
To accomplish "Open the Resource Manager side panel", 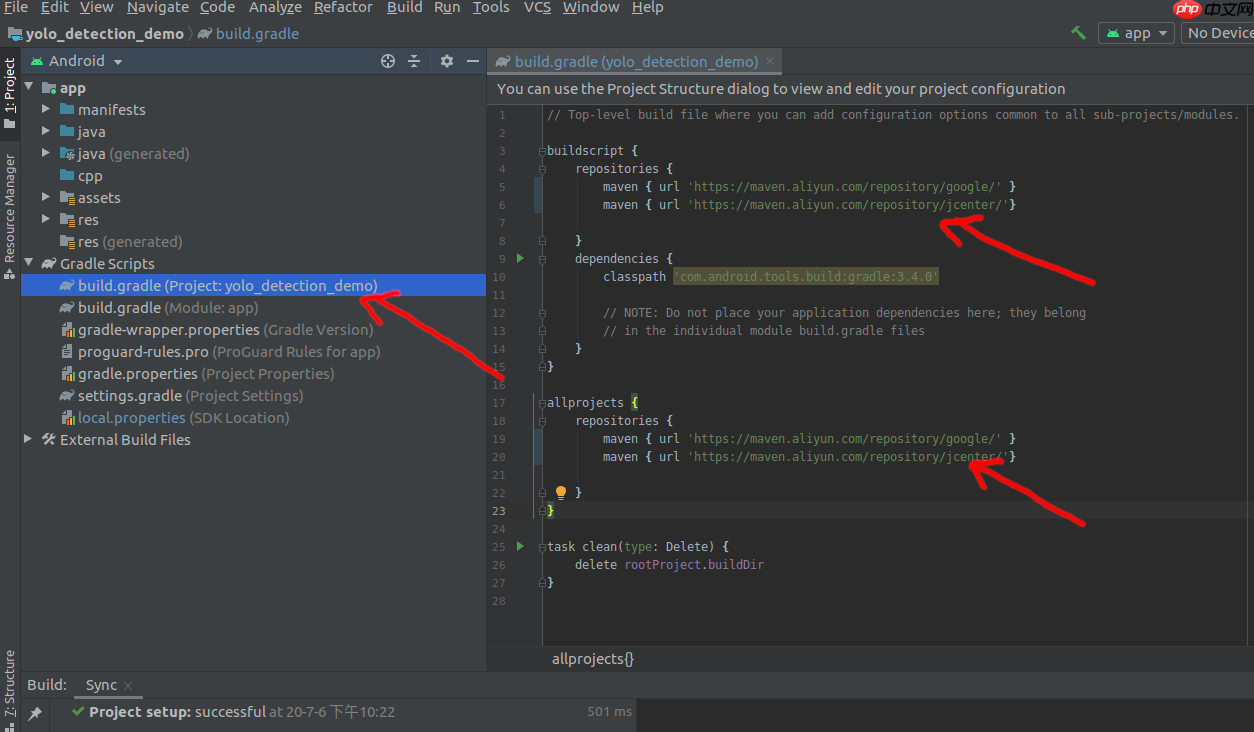I will [x=10, y=207].
